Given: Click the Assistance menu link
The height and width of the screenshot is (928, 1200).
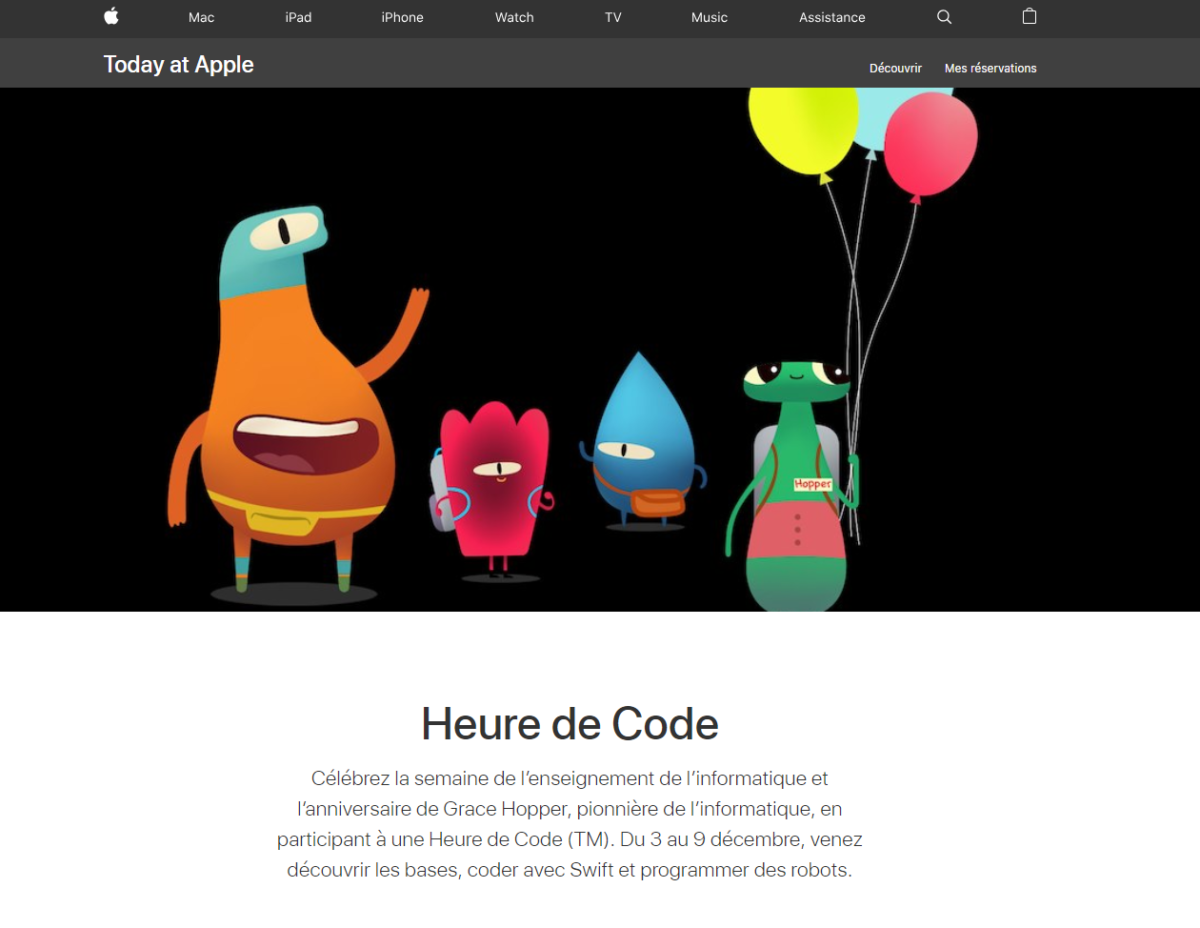Looking at the screenshot, I should tap(832, 17).
